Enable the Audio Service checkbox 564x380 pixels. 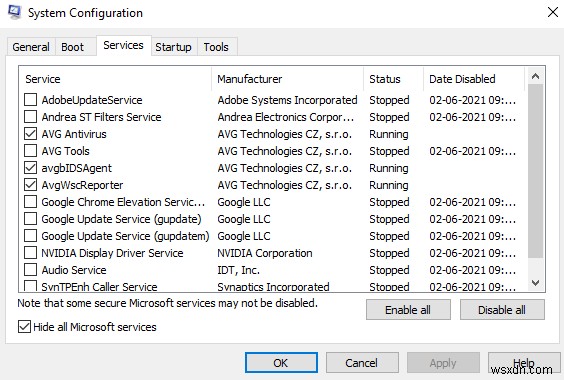(x=30, y=270)
